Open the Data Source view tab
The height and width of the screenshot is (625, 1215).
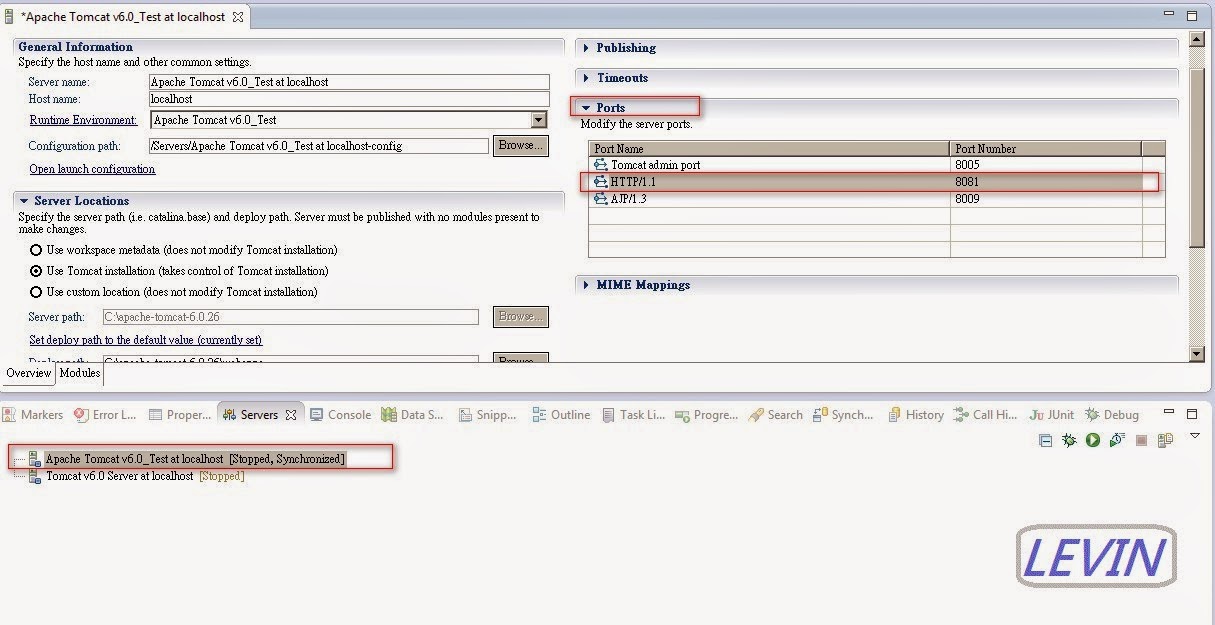point(413,415)
